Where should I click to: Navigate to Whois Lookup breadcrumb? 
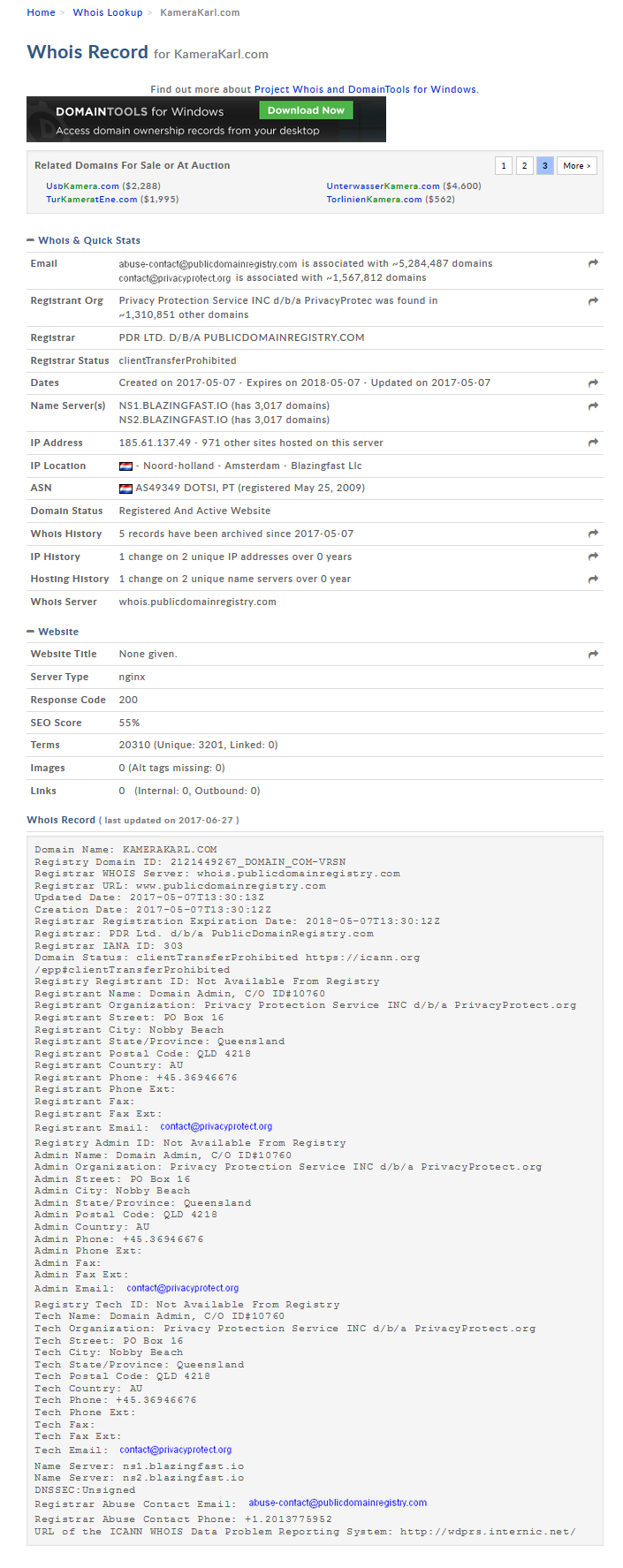(108, 12)
